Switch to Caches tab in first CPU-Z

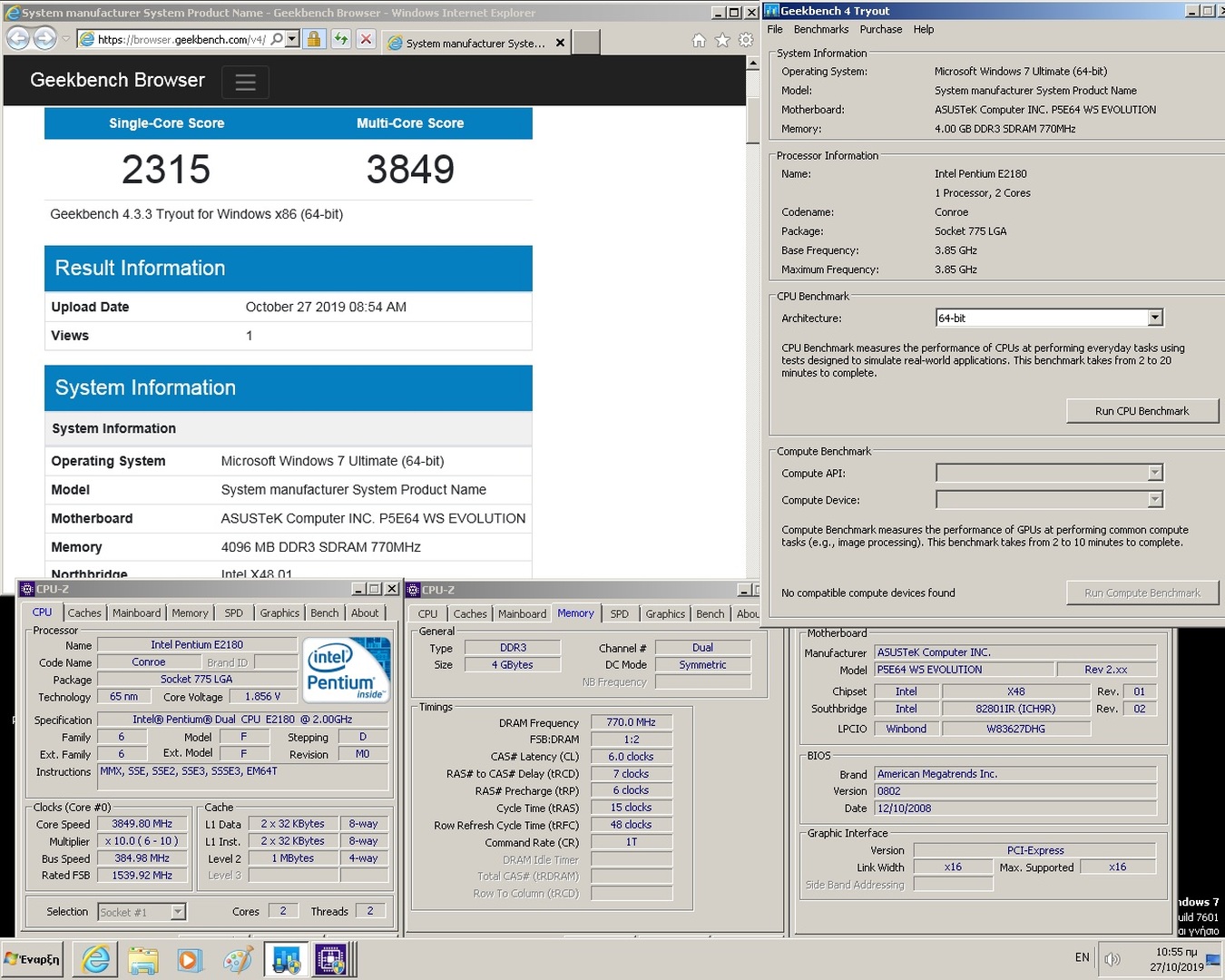84,613
